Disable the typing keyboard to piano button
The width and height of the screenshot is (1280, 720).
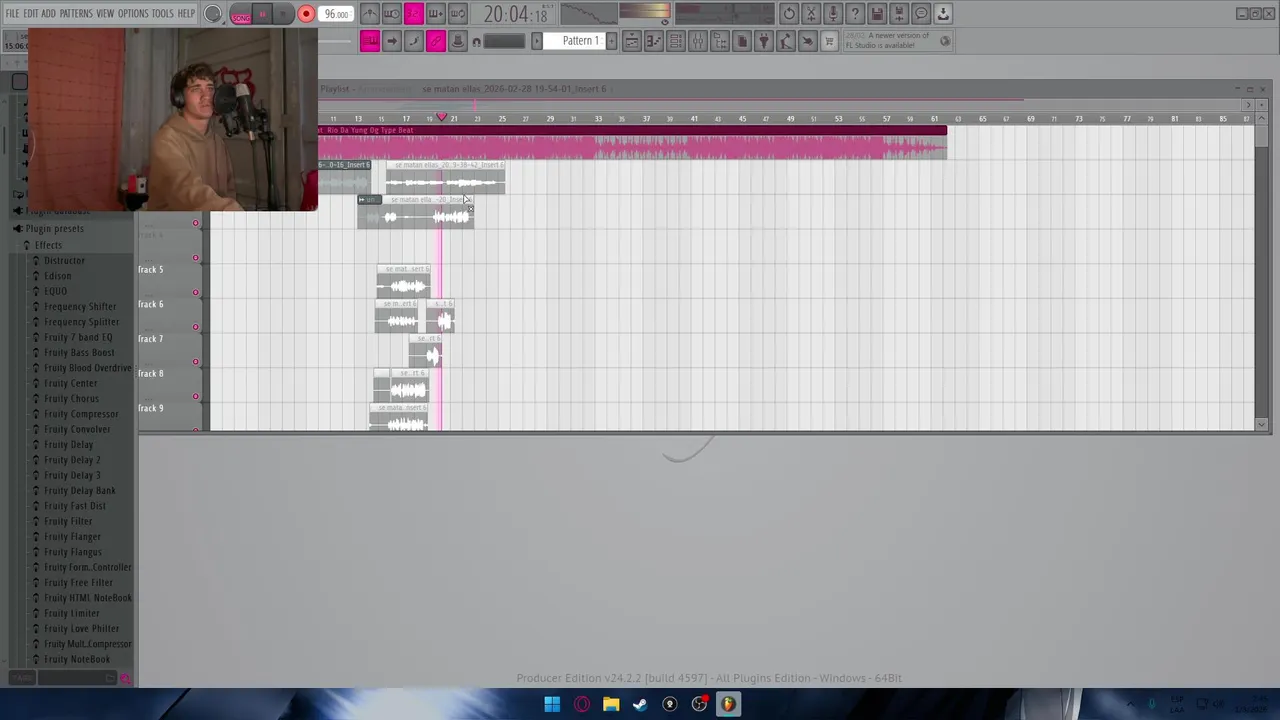pos(370,41)
